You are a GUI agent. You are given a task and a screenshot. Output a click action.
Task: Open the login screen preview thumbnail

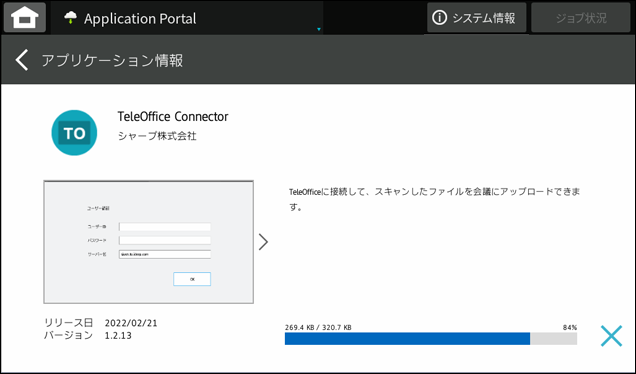[148, 242]
